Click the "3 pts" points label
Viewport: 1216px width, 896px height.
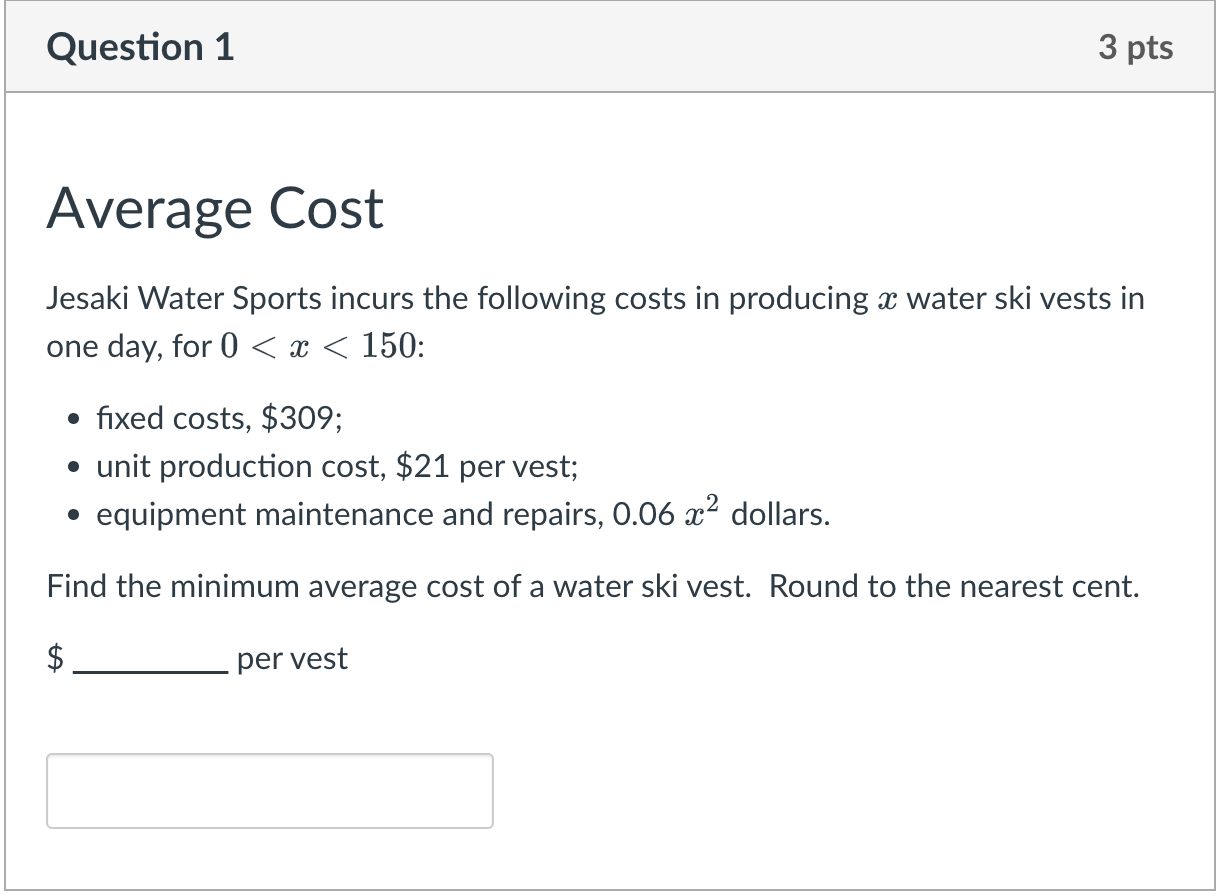(x=1135, y=48)
